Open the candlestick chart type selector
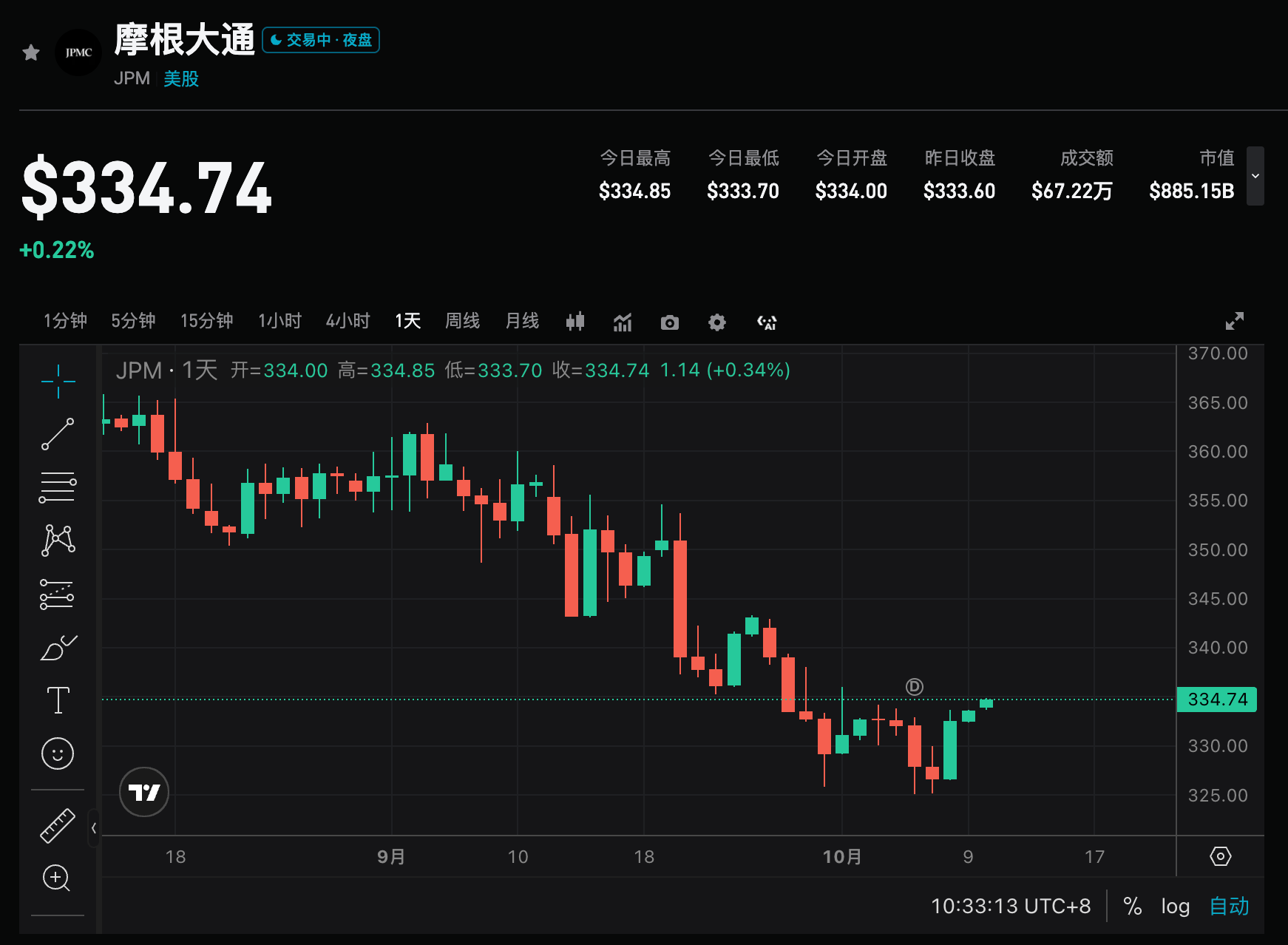 (x=575, y=322)
